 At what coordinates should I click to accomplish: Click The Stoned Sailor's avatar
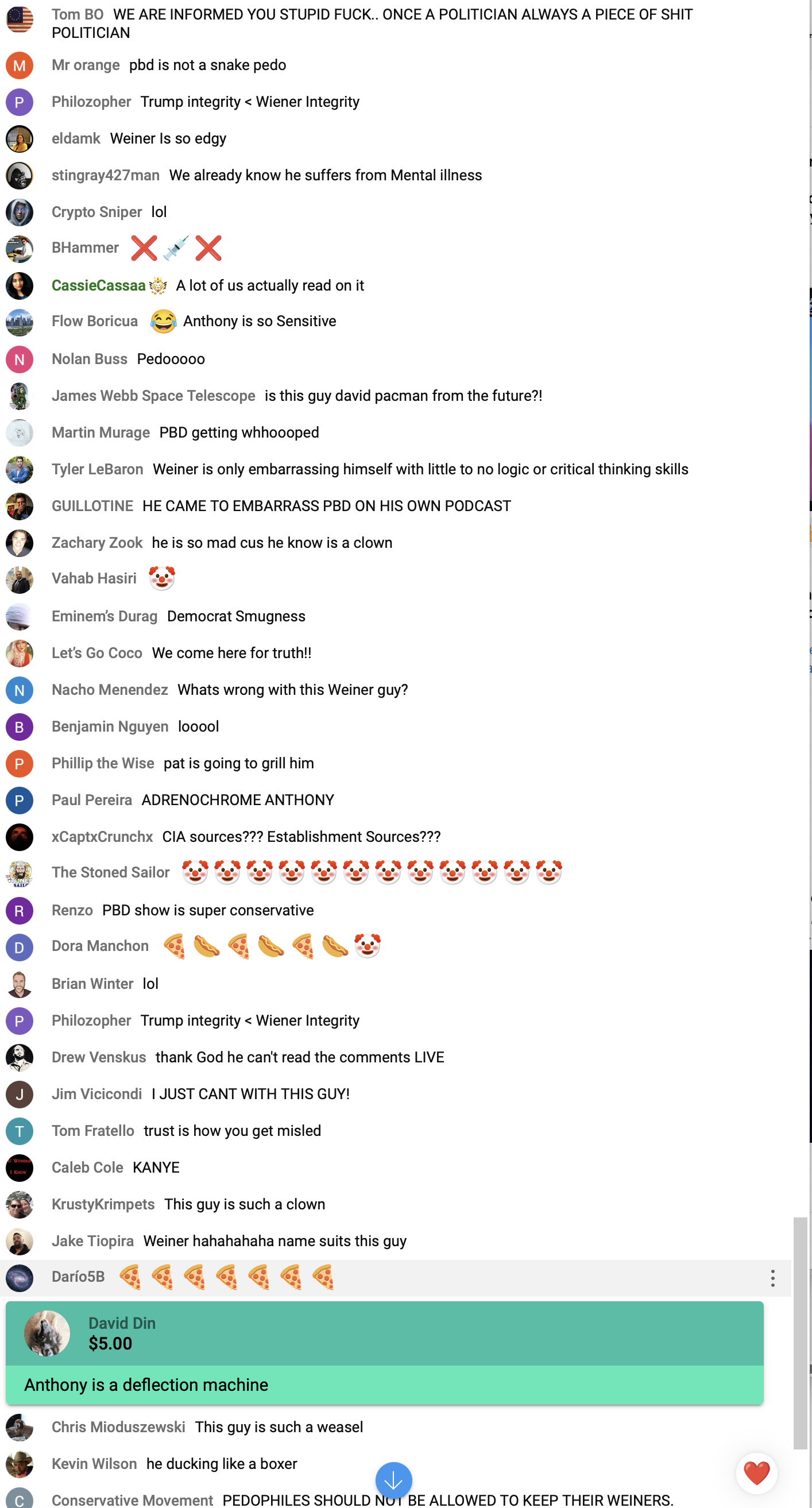coord(20,874)
